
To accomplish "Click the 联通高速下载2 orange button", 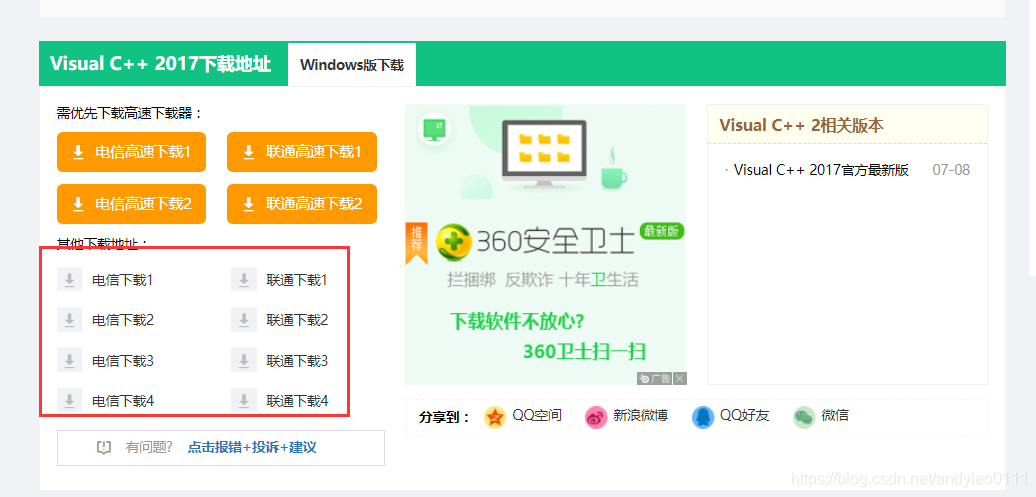I will [x=302, y=204].
